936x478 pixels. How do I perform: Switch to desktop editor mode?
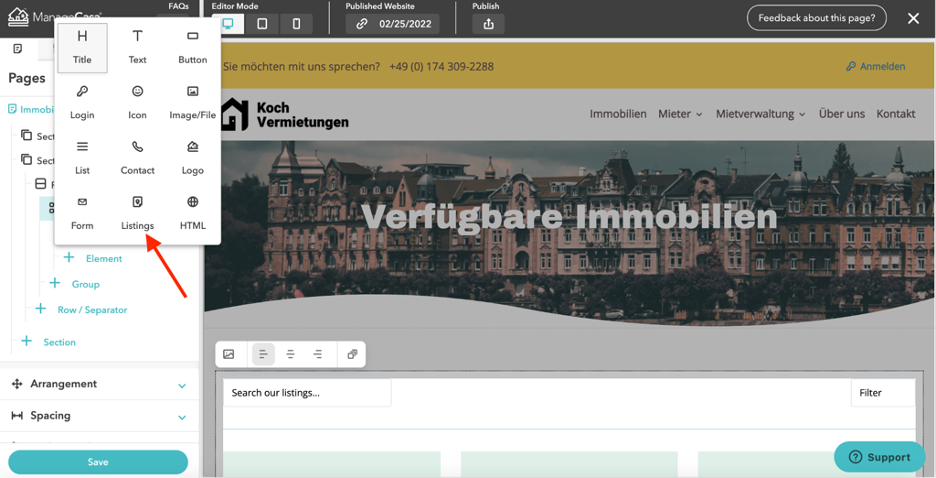click(228, 24)
